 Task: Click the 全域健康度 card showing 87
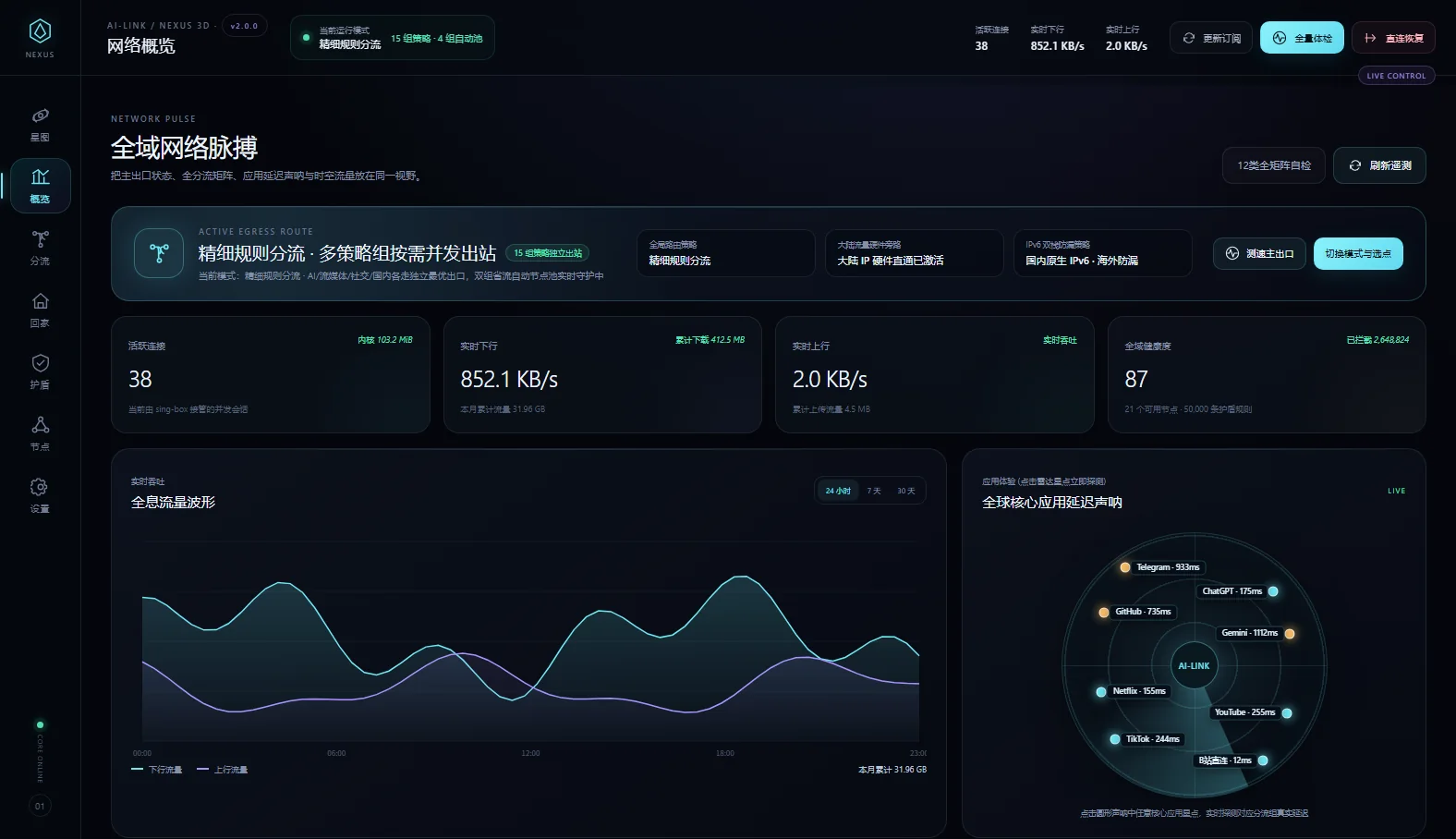tap(1267, 374)
